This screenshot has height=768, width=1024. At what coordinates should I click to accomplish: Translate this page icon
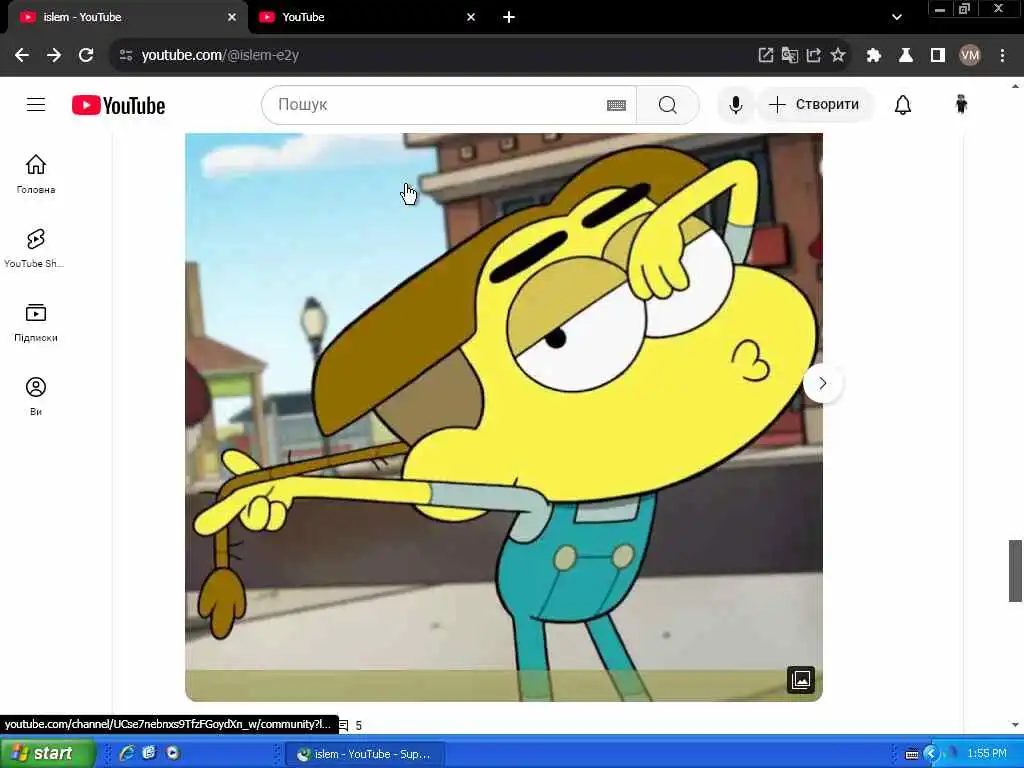[790, 55]
